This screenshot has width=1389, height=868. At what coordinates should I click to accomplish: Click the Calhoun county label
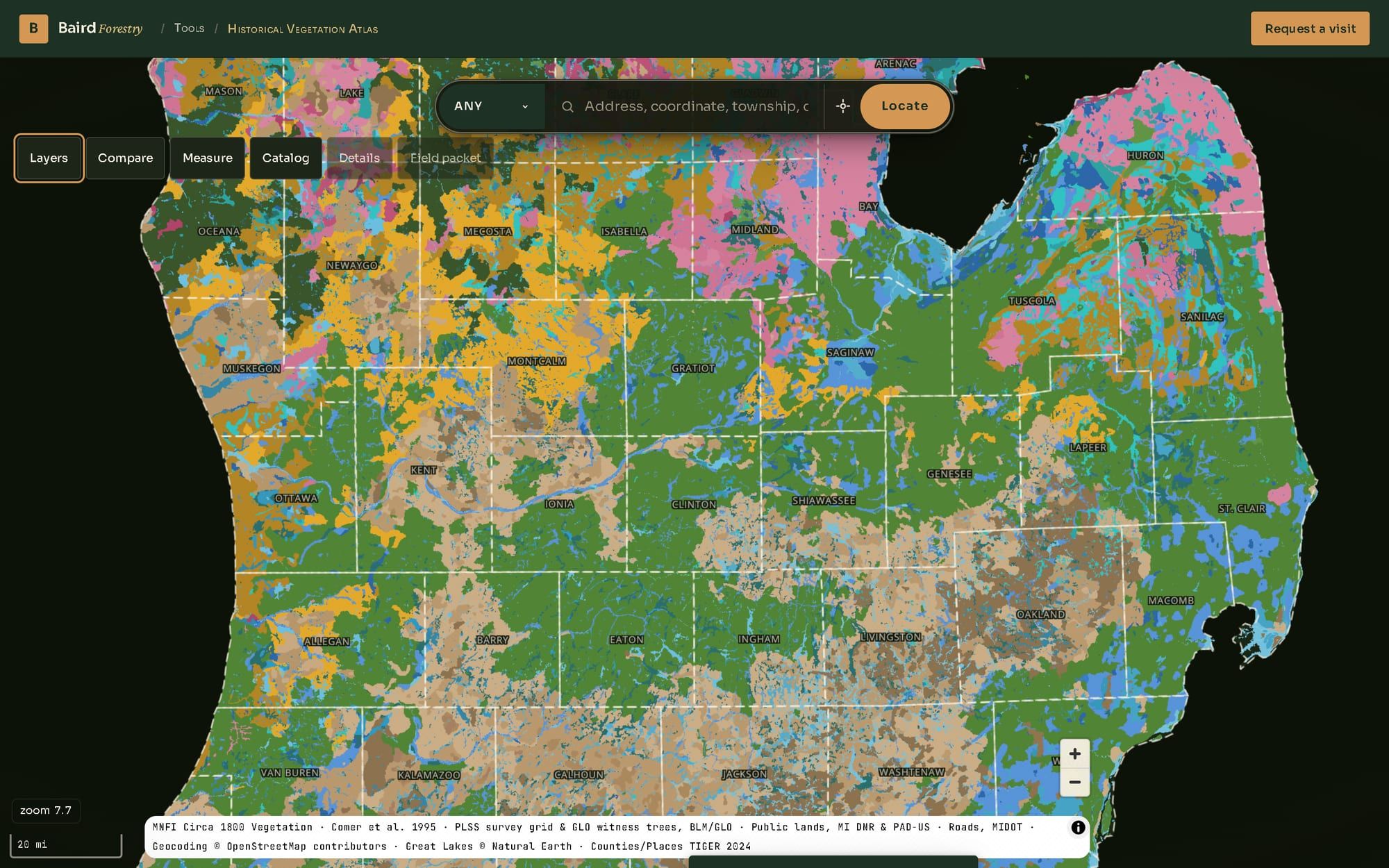click(x=579, y=775)
